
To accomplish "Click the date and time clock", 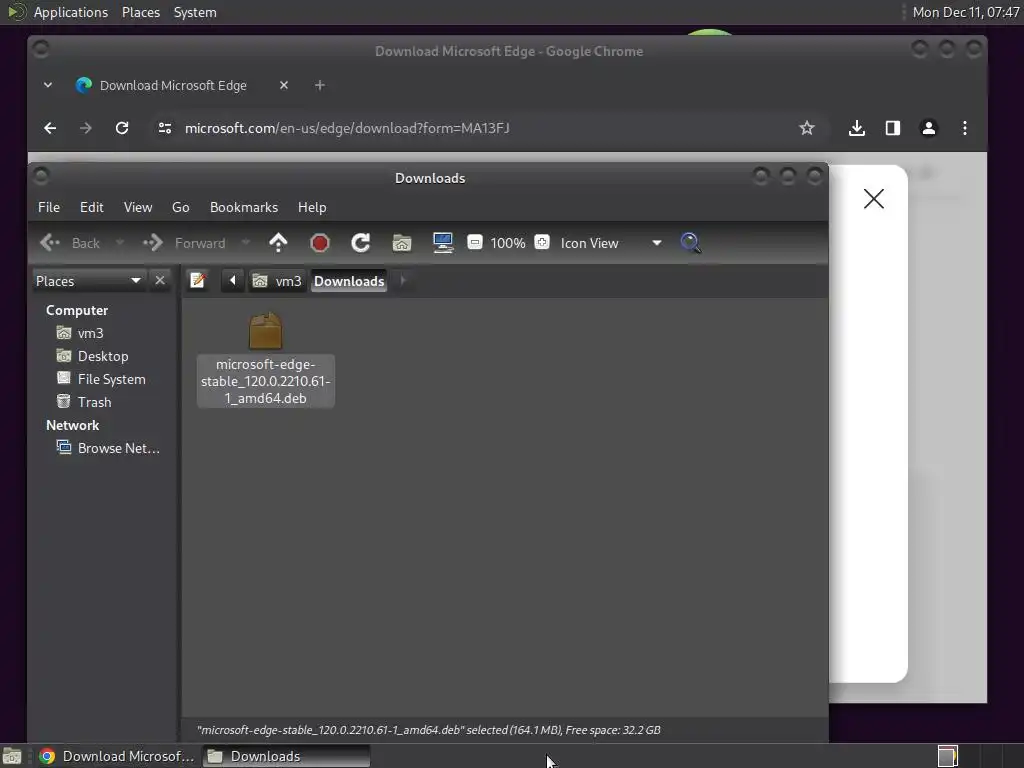I will 965,12.
